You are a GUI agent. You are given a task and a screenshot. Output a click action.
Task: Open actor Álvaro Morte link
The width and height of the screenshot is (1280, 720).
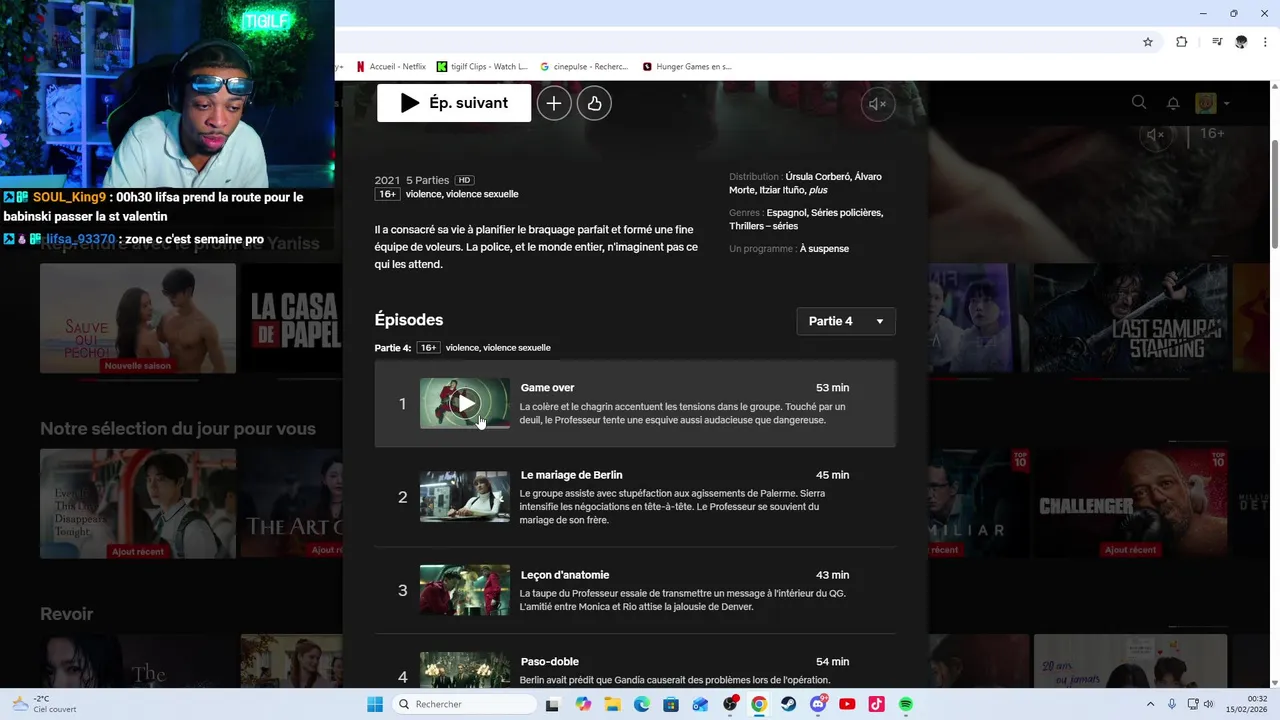coord(806,183)
